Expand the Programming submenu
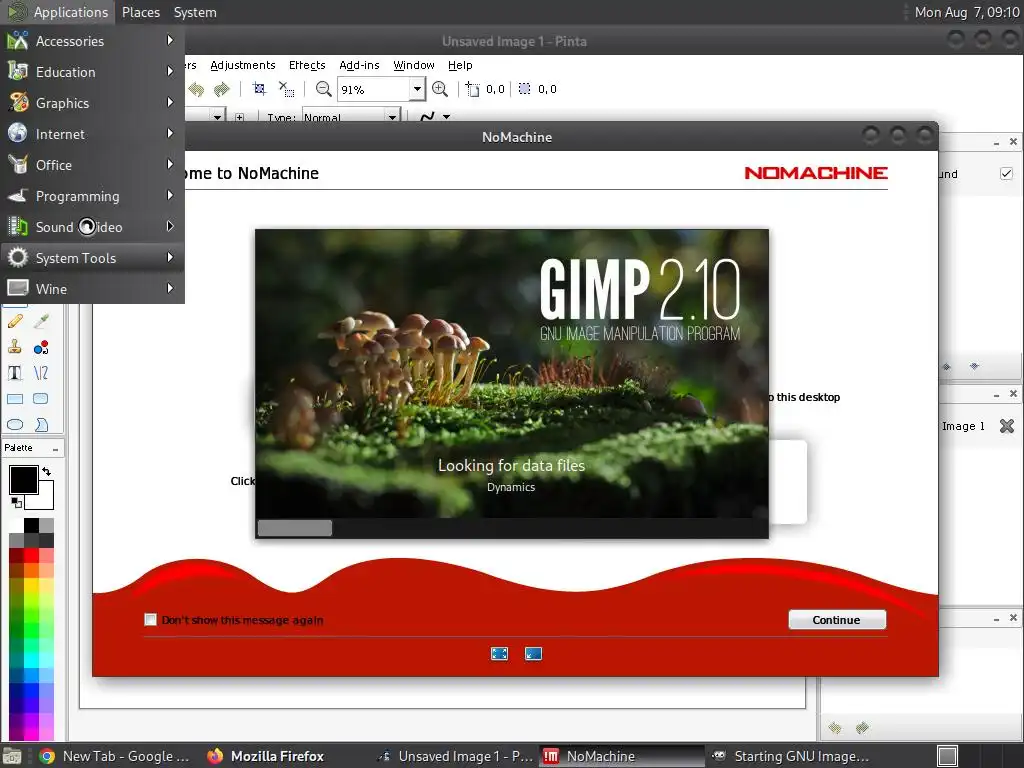 [x=92, y=196]
